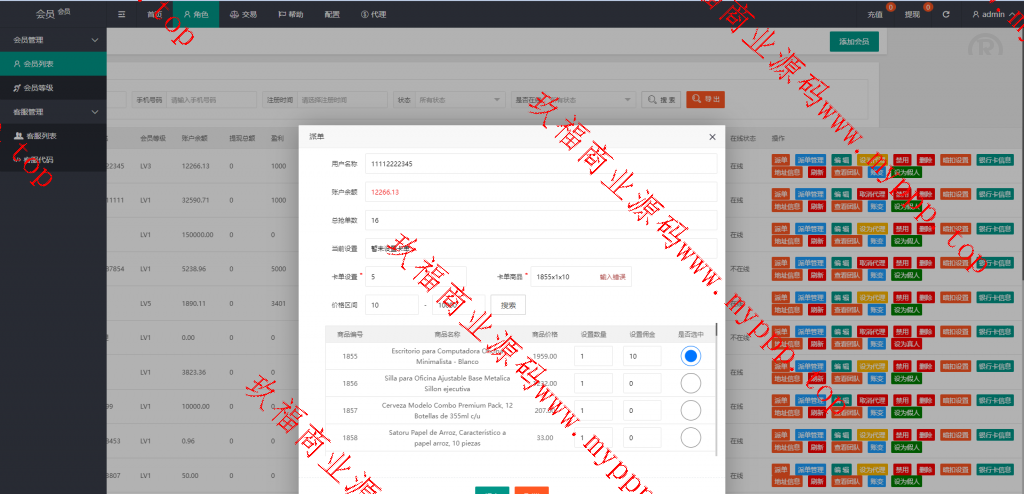Select radio button for product 1856

coord(690,382)
